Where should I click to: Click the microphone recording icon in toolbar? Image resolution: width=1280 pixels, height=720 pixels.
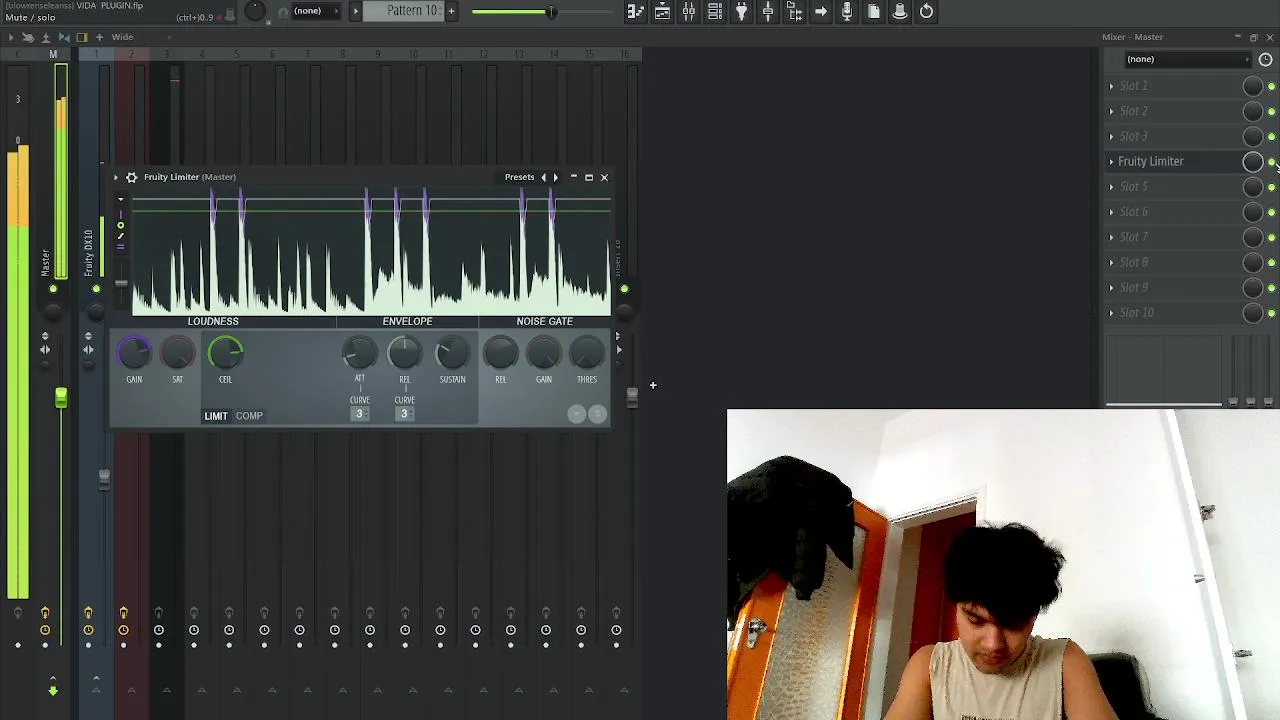(x=847, y=12)
